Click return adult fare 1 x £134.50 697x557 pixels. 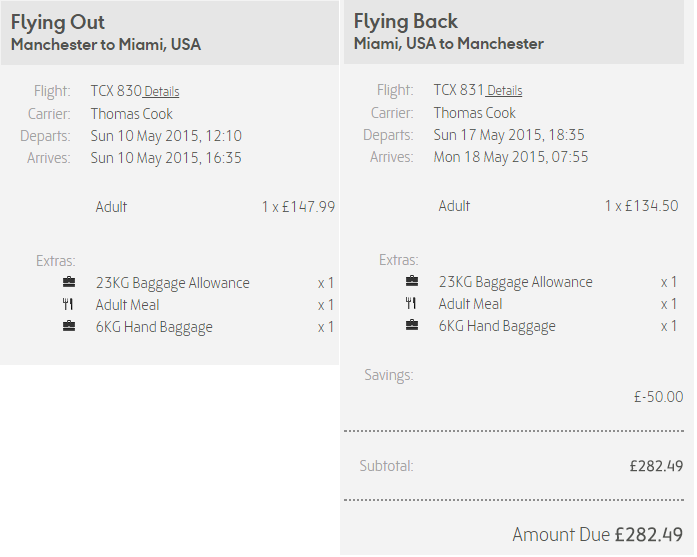click(641, 206)
